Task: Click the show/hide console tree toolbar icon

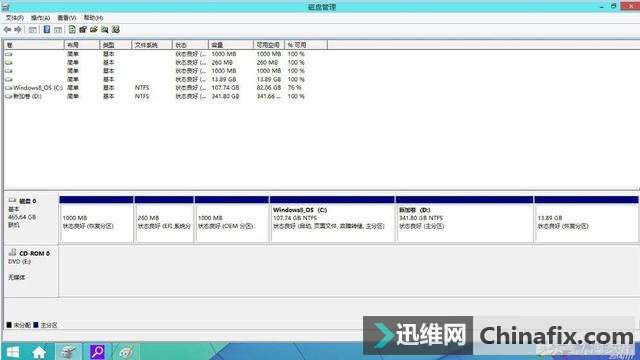Action: point(33,30)
